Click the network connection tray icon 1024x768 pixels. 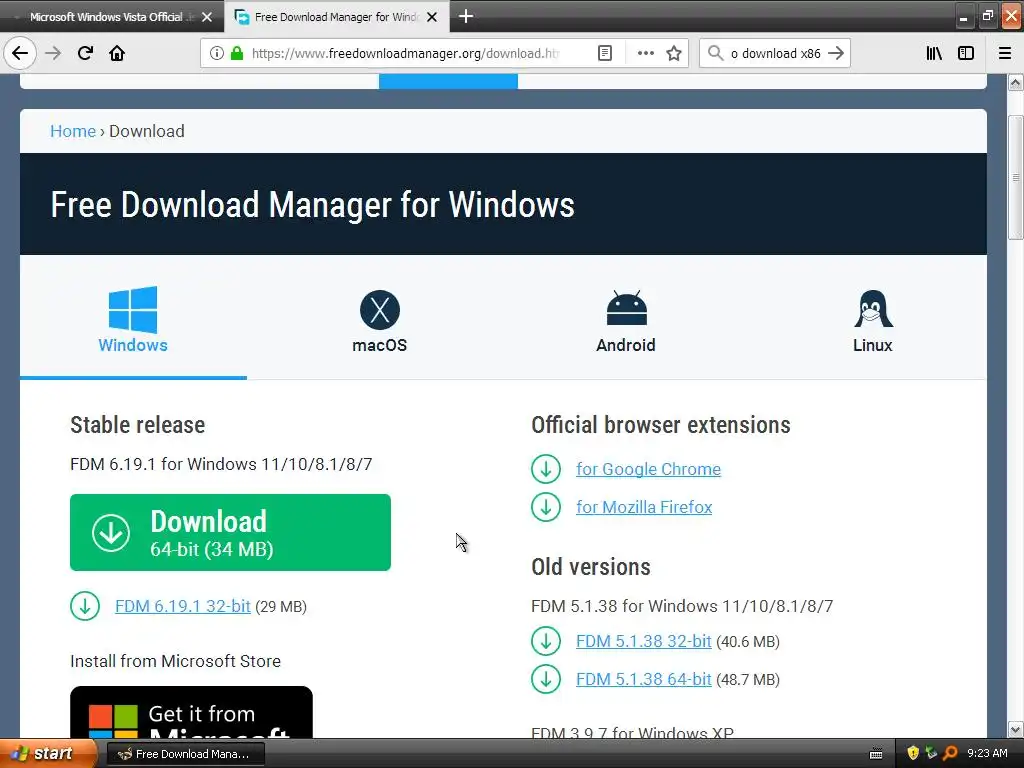[x=931, y=754]
